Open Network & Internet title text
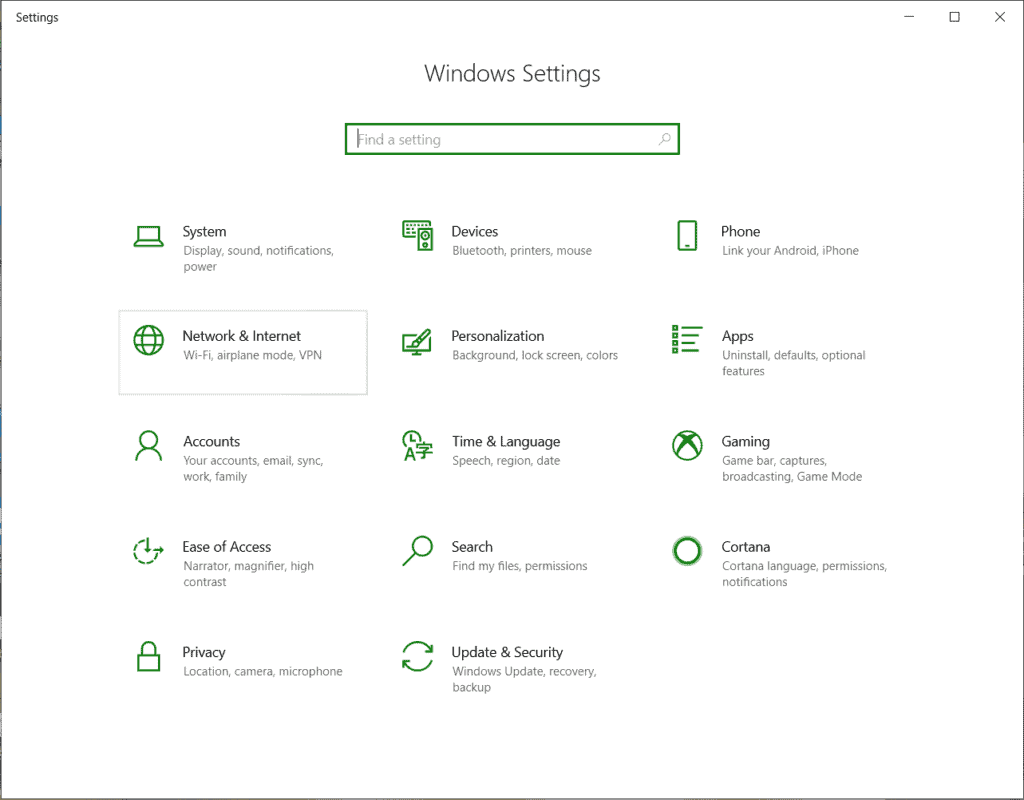Screen dimensions: 1024x800 click(x=242, y=336)
